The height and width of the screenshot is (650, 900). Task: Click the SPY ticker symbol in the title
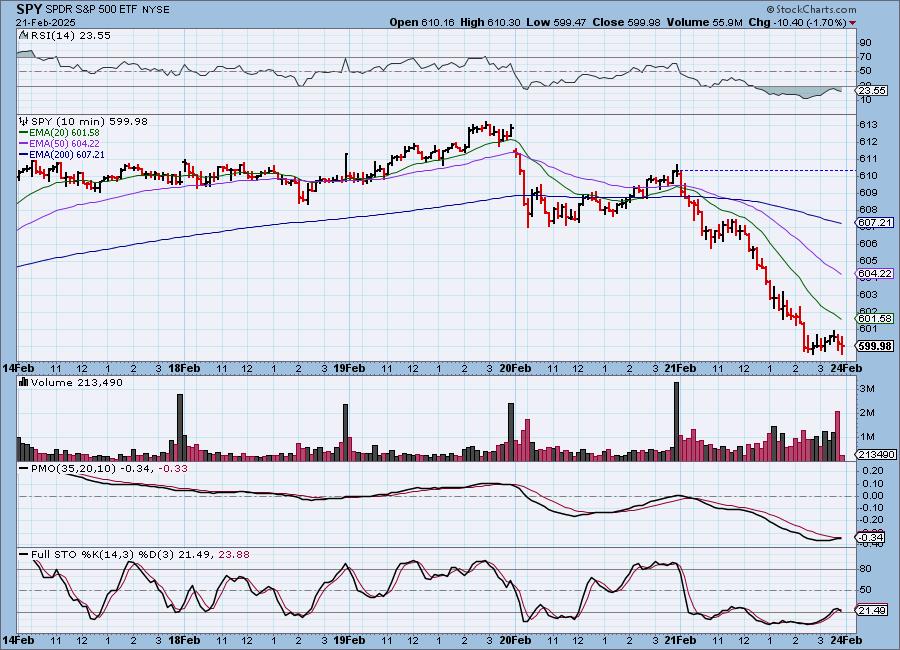tap(29, 9)
